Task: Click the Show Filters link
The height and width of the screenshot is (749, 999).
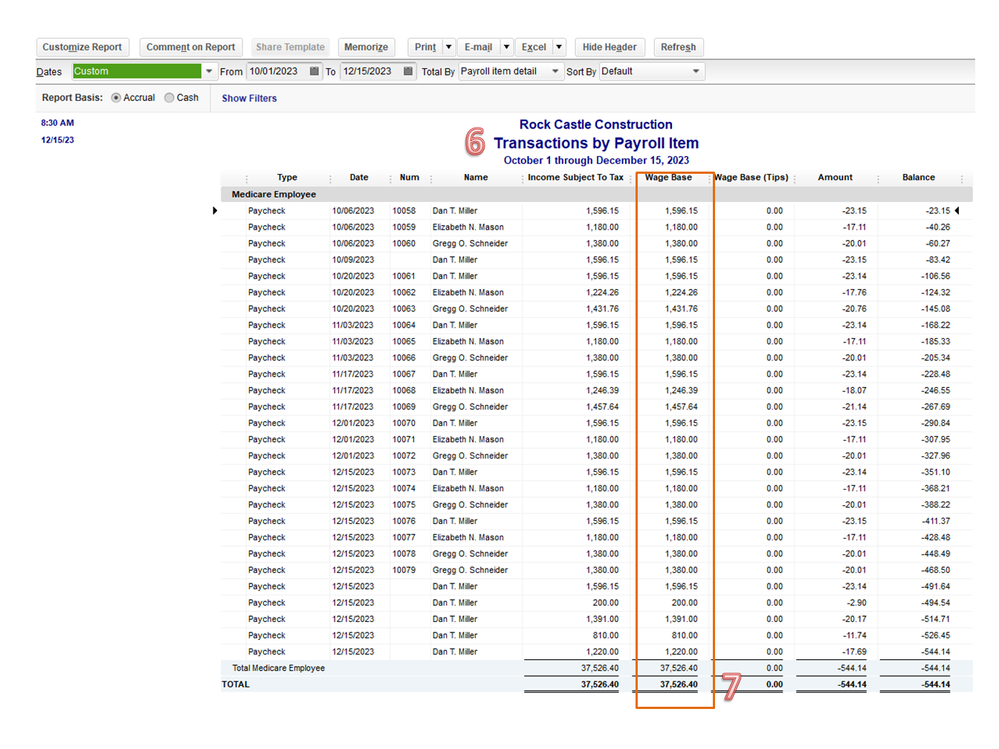Action: click(249, 98)
